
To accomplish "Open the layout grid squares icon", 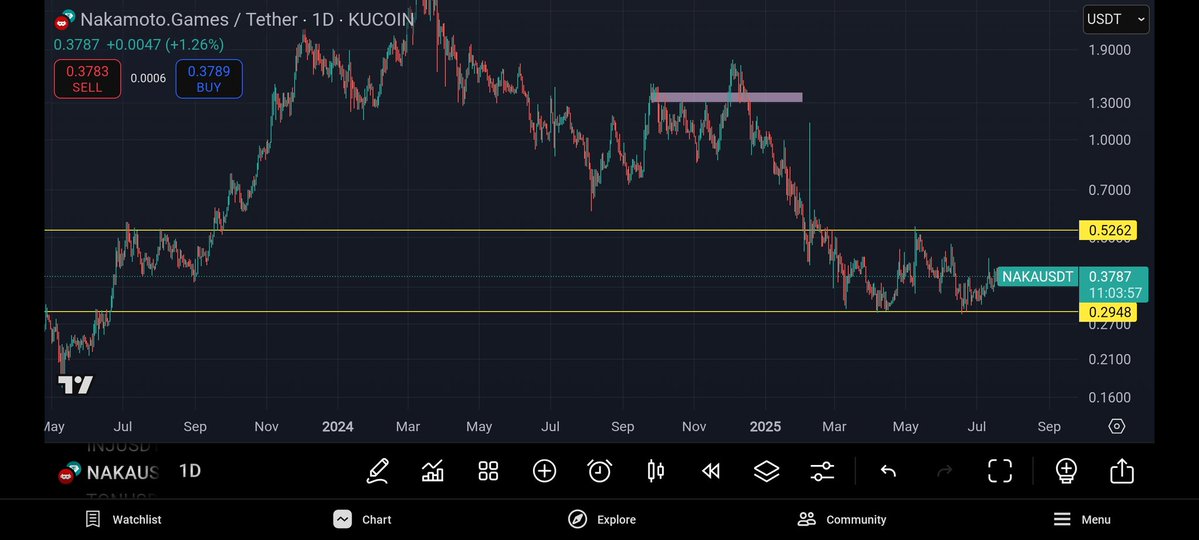I will (x=489, y=470).
